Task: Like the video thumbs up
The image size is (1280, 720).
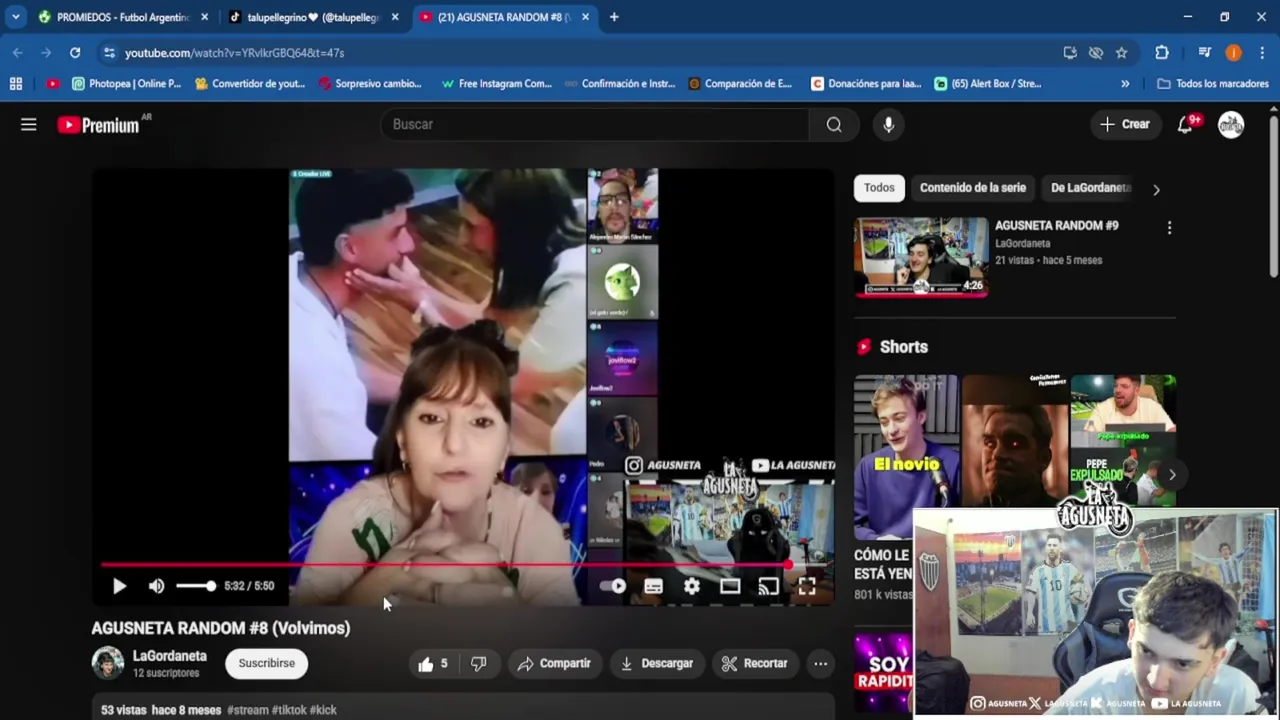Action: click(x=433, y=663)
